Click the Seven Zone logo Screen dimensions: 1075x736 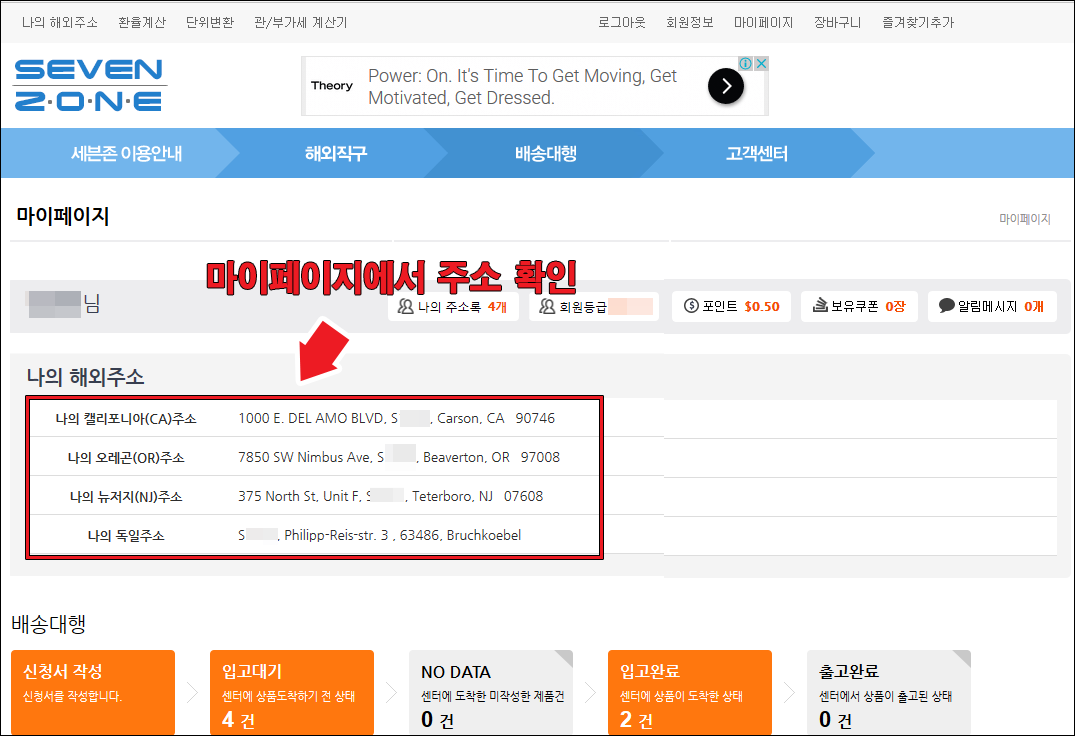(88, 85)
